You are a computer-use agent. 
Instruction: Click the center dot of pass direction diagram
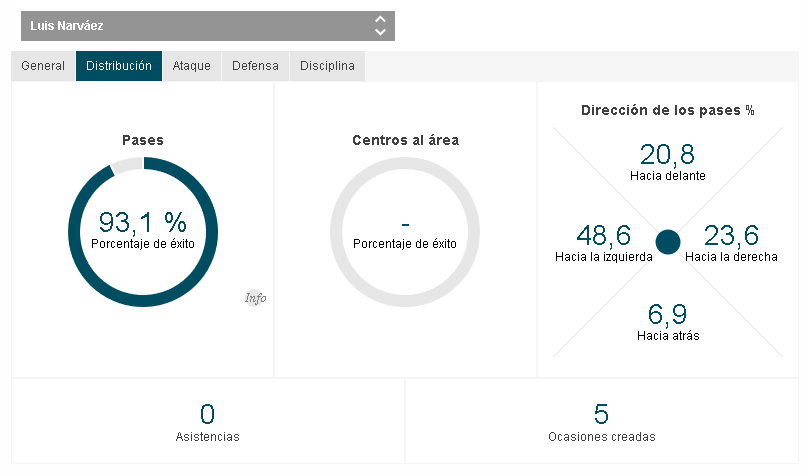click(668, 242)
